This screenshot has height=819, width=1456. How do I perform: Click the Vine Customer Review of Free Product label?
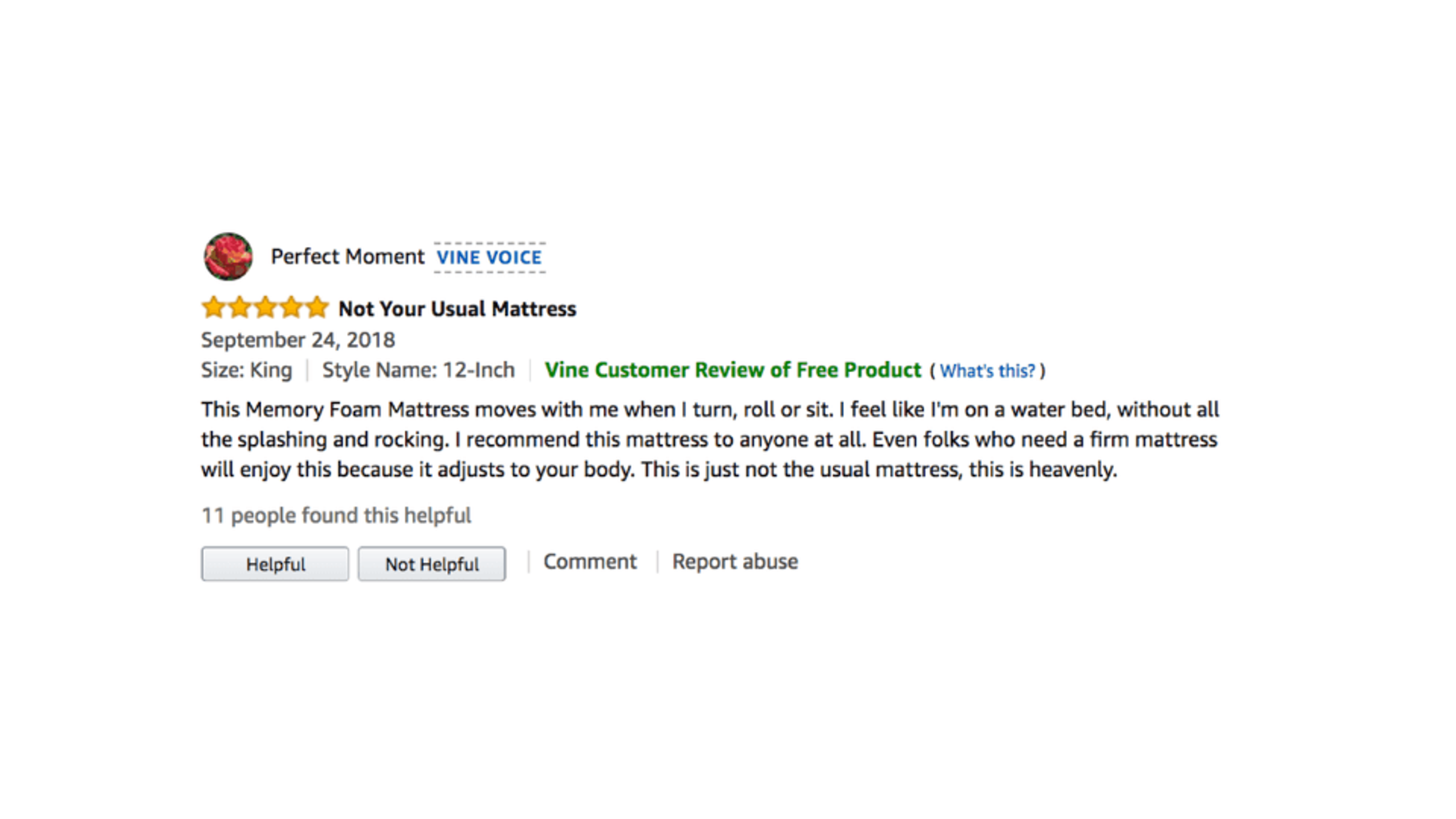click(x=733, y=370)
